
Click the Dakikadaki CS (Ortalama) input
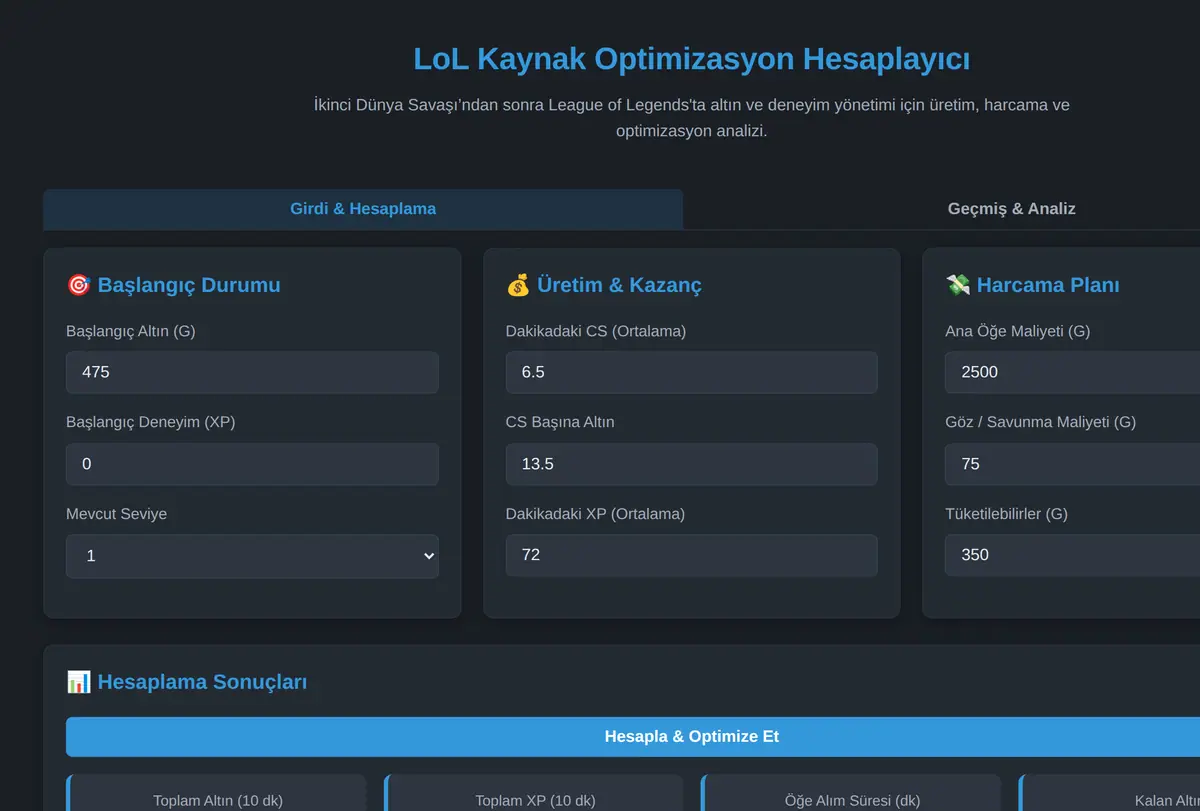click(691, 372)
